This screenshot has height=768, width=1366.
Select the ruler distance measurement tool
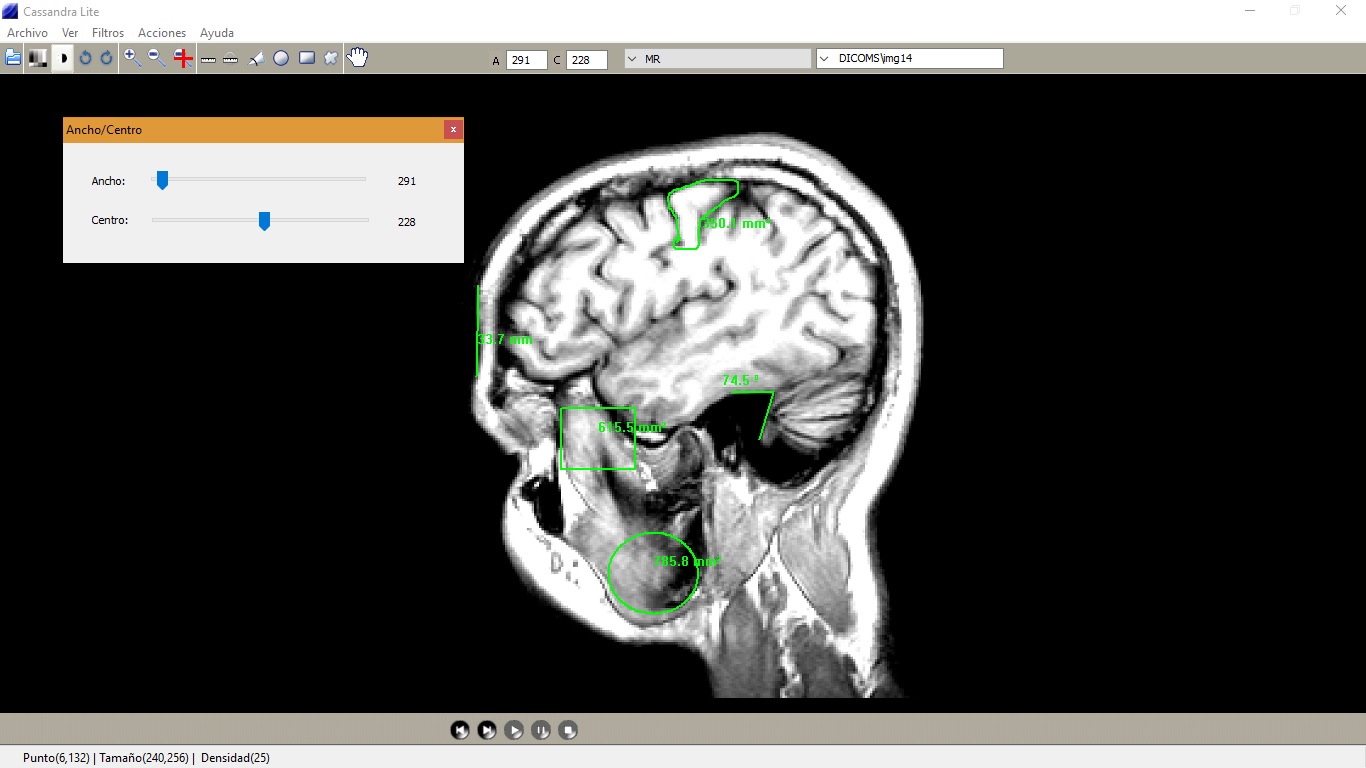[208, 59]
